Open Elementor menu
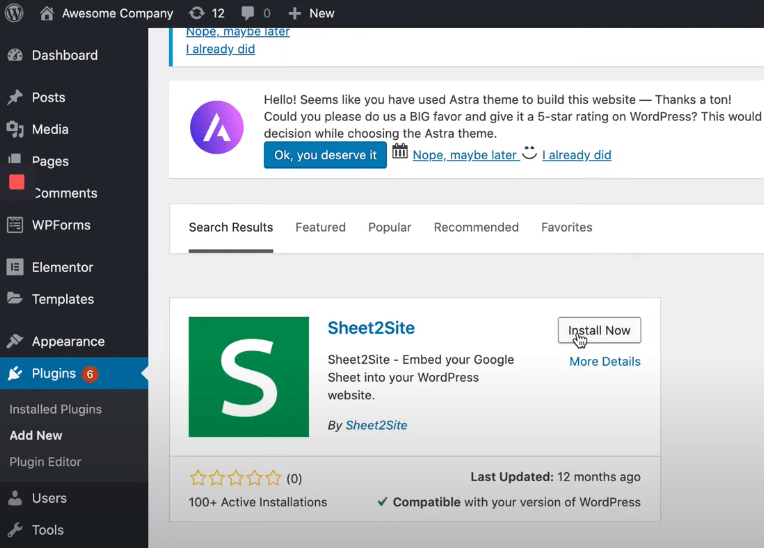 click(62, 267)
